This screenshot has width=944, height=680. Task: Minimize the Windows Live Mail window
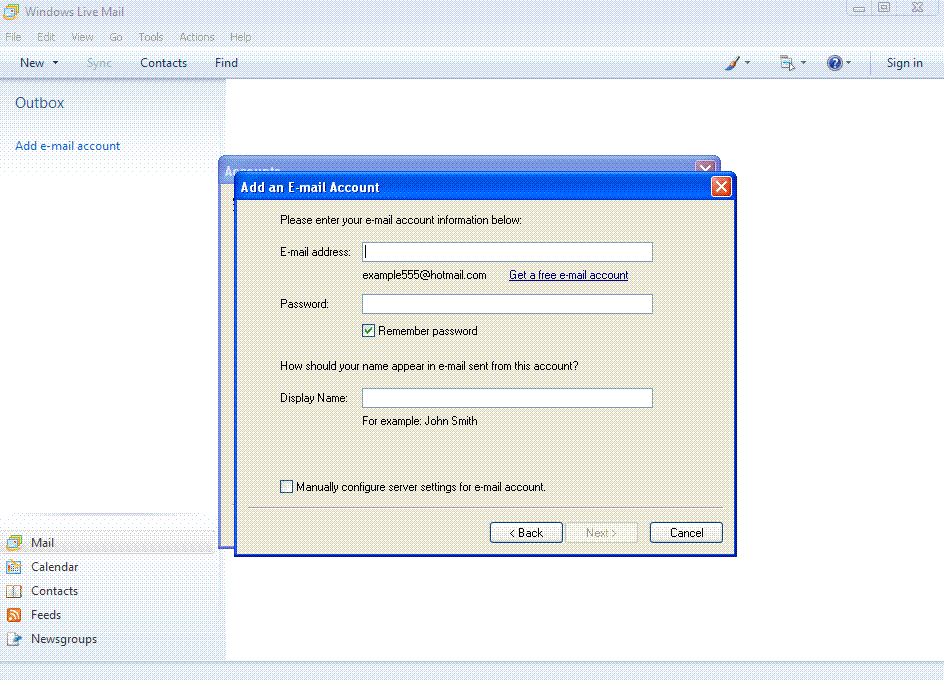(x=859, y=8)
